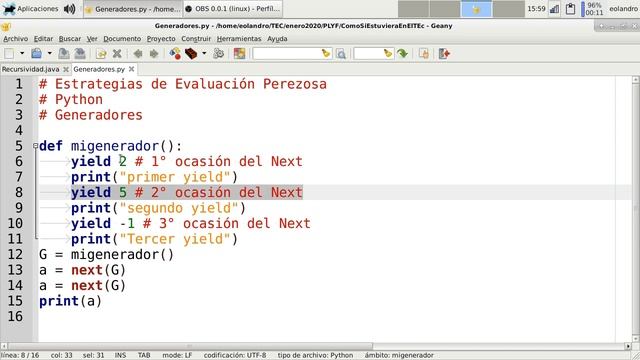Select the Generadores.py document tab
This screenshot has width=640, height=360.
pyautogui.click(x=99, y=69)
